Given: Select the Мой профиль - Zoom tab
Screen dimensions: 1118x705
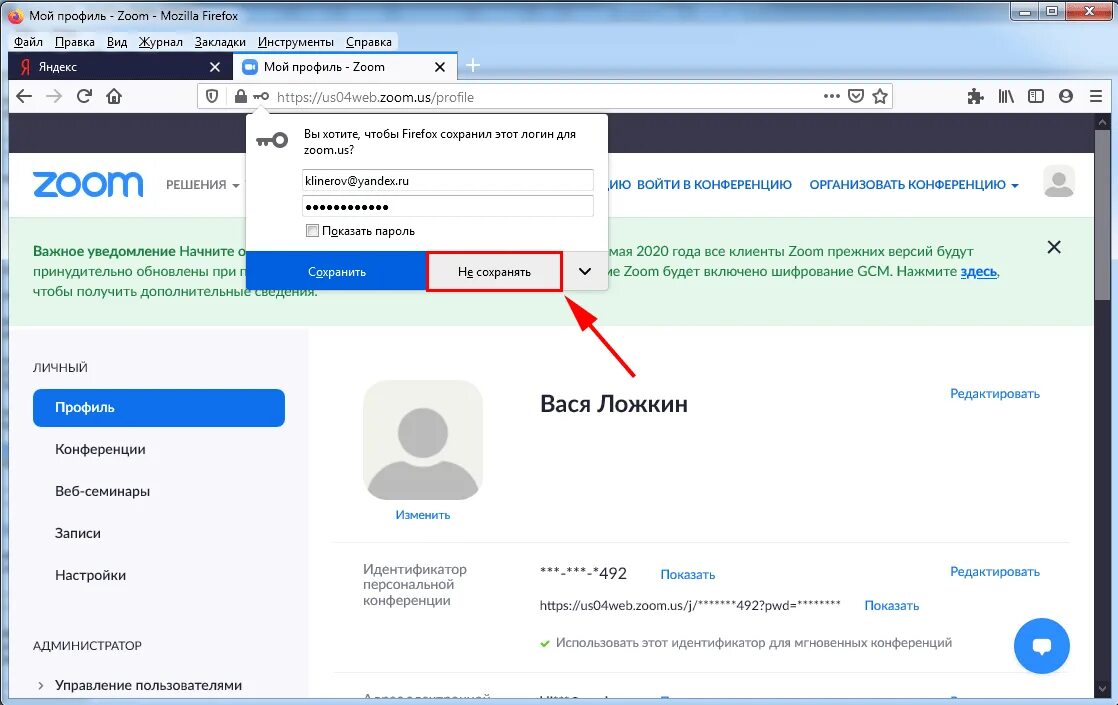Looking at the screenshot, I should [x=344, y=66].
